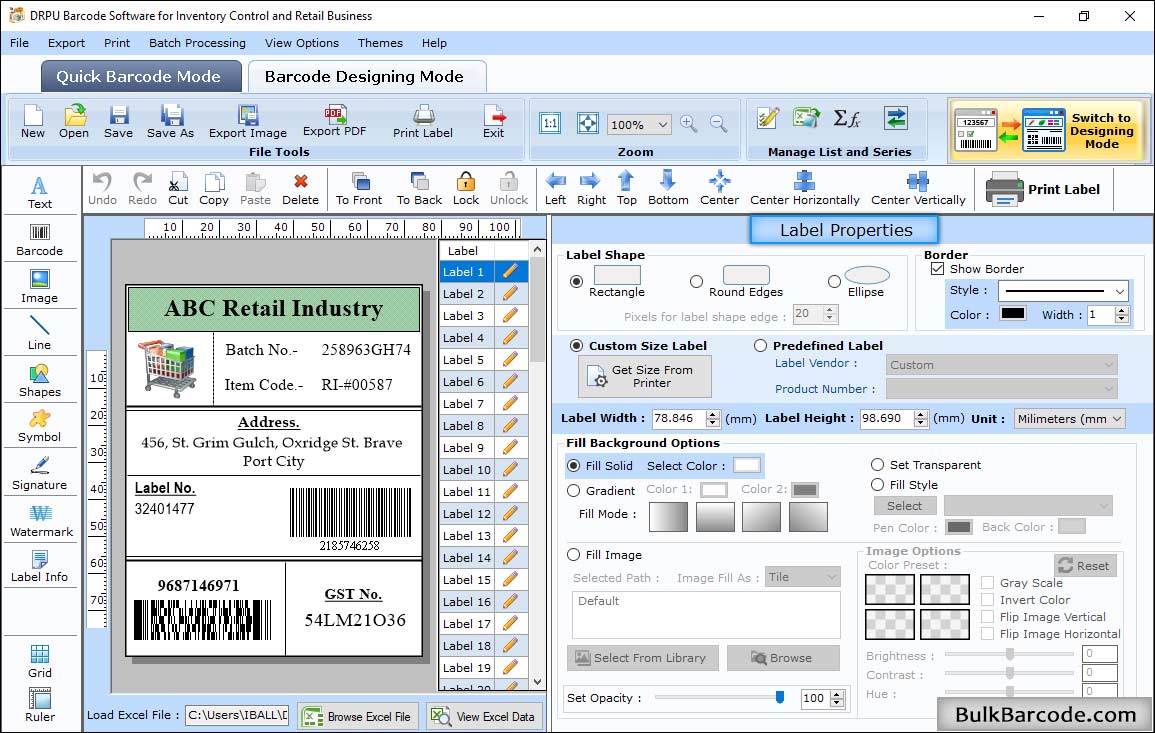The width and height of the screenshot is (1155, 733).
Task: Open the zoom percentage dropdown
Action: [x=662, y=124]
